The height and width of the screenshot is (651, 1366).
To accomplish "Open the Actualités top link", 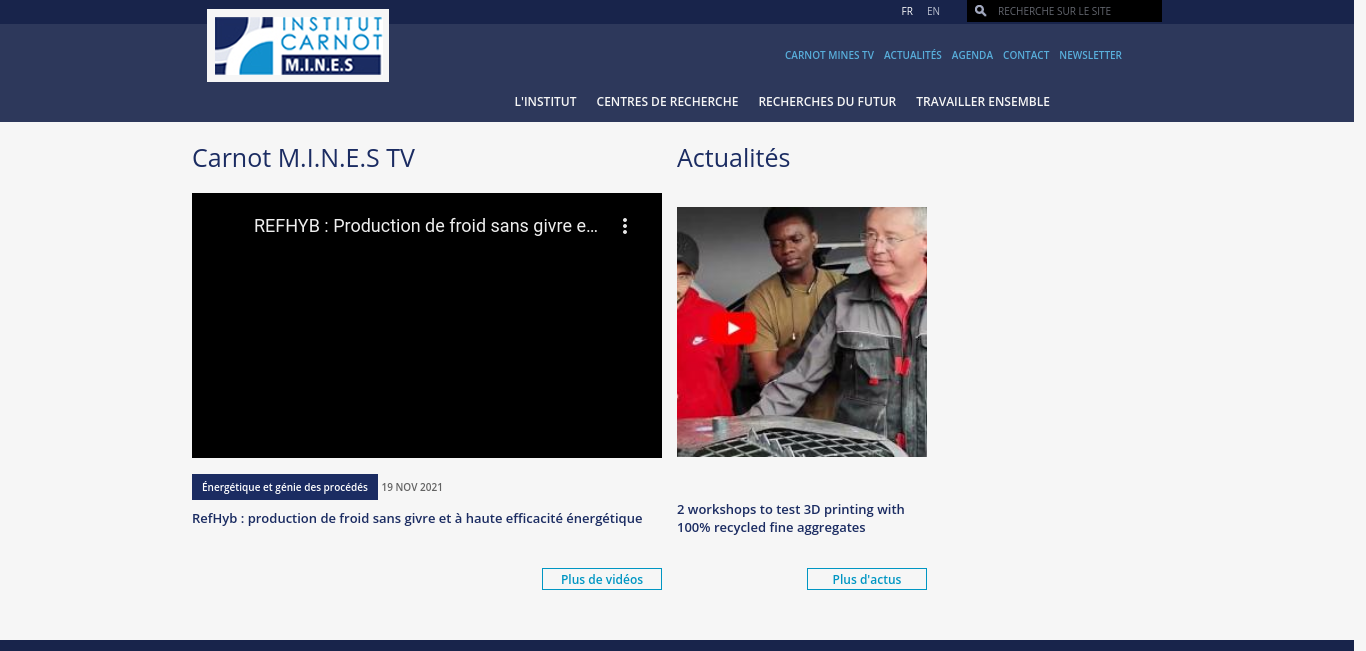I will click(x=912, y=55).
